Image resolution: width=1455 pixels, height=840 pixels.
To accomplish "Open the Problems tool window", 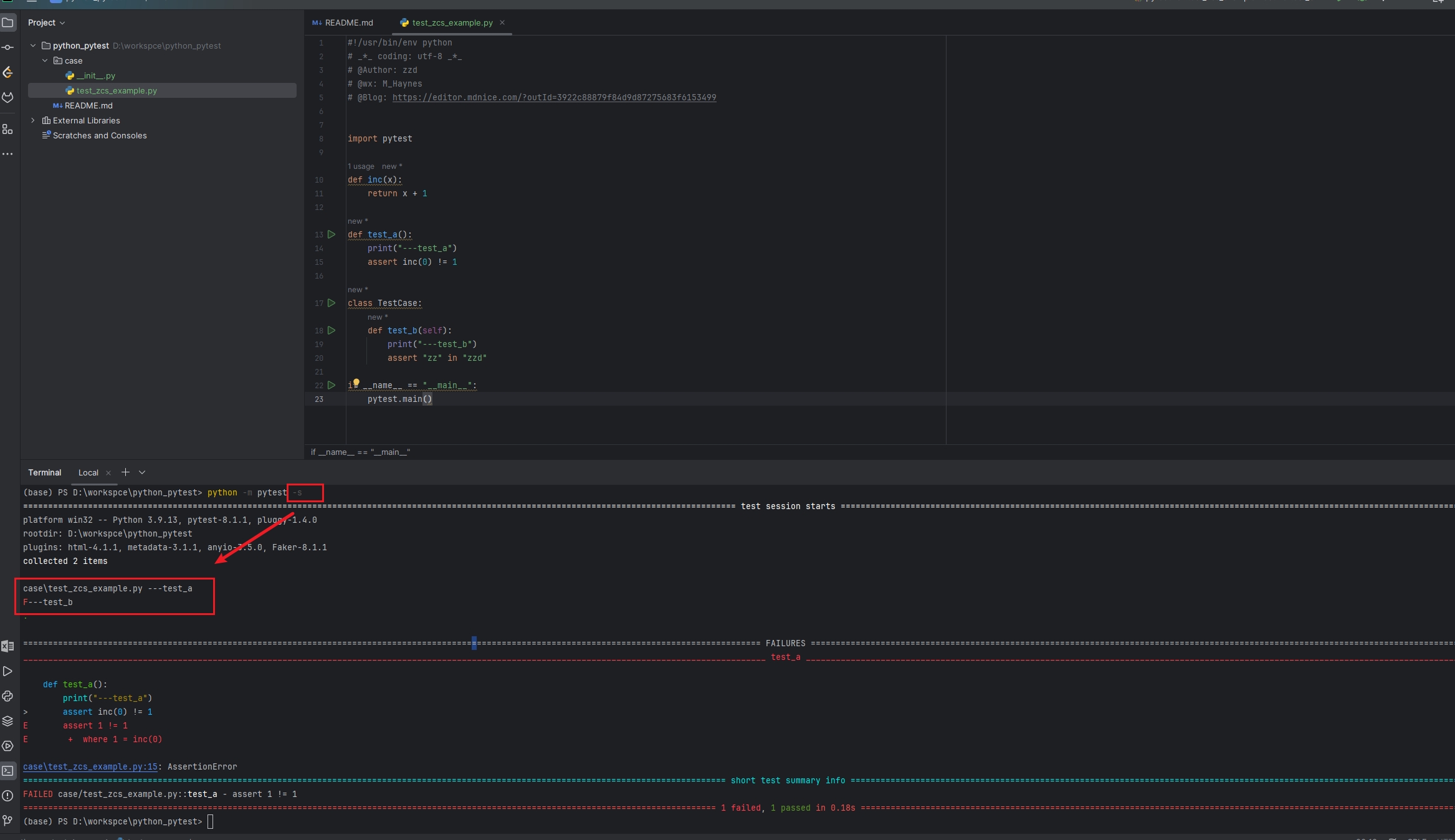I will tap(7, 796).
